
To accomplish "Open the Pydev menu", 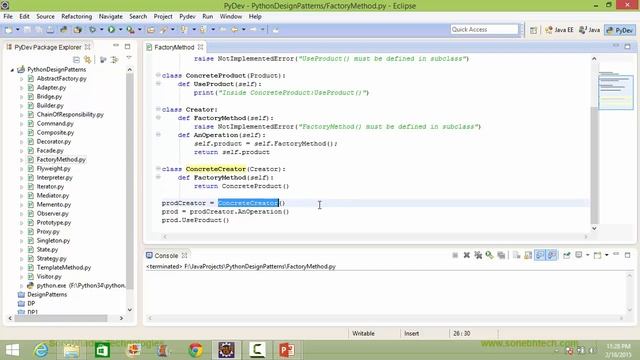I will [x=187, y=16].
